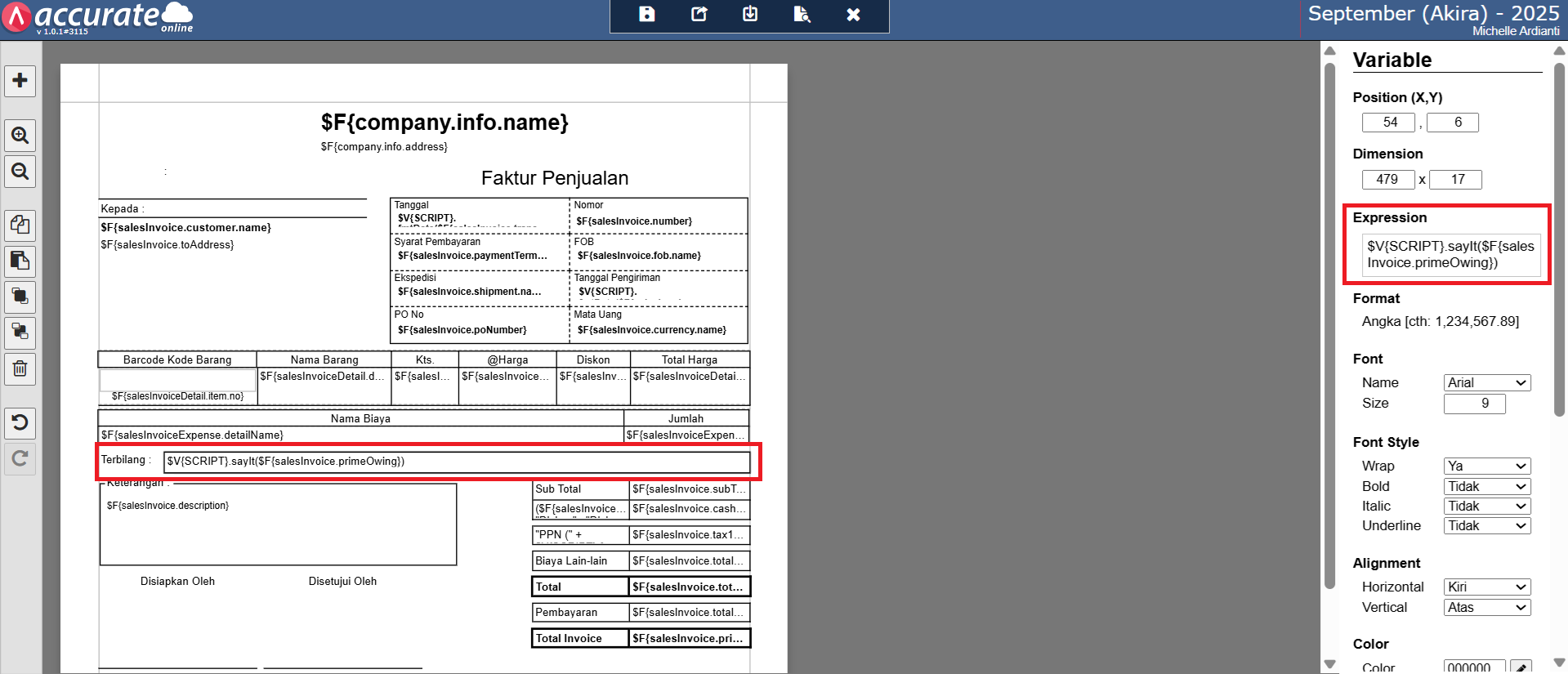The width and height of the screenshot is (1568, 674).
Task: Expand the Font Name dropdown showing Arial
Action: click(x=1486, y=383)
